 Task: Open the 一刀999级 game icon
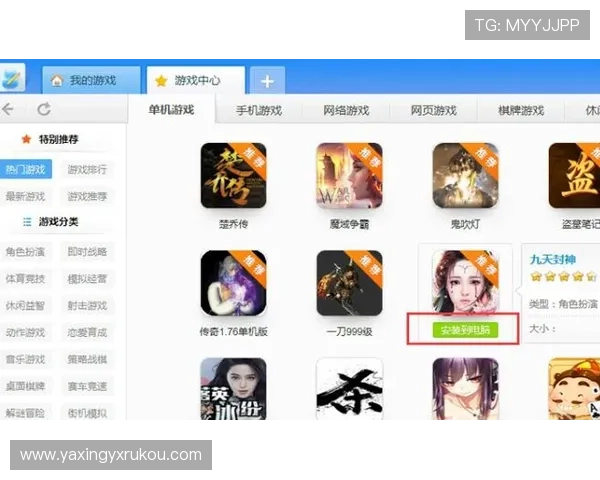[349, 283]
